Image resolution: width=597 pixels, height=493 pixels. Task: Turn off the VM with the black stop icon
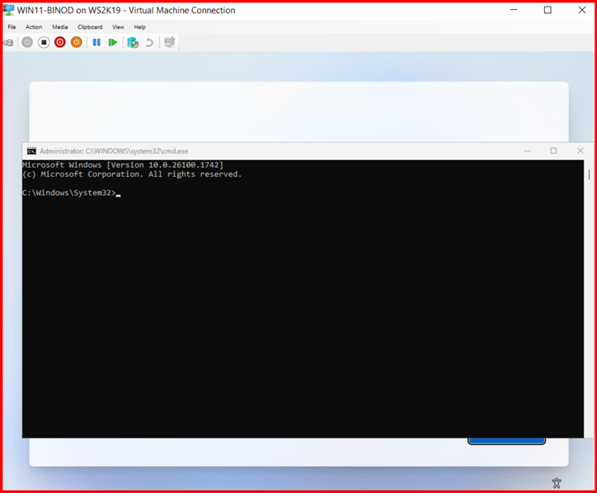[x=44, y=42]
